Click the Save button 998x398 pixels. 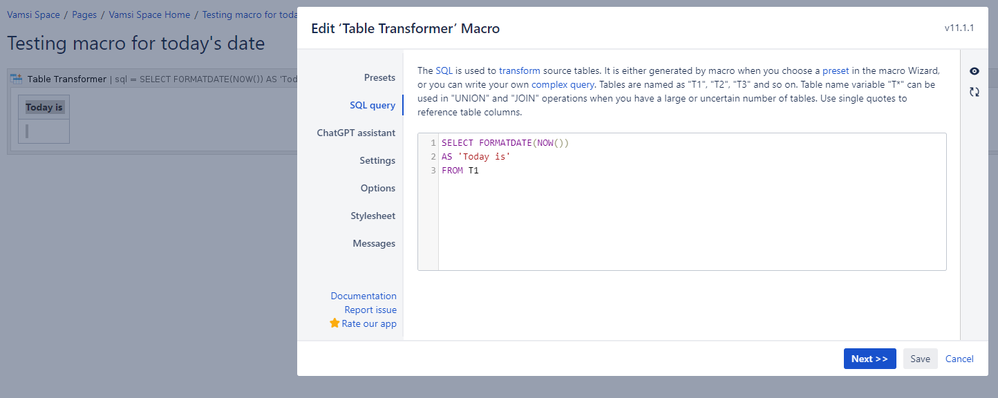click(920, 359)
